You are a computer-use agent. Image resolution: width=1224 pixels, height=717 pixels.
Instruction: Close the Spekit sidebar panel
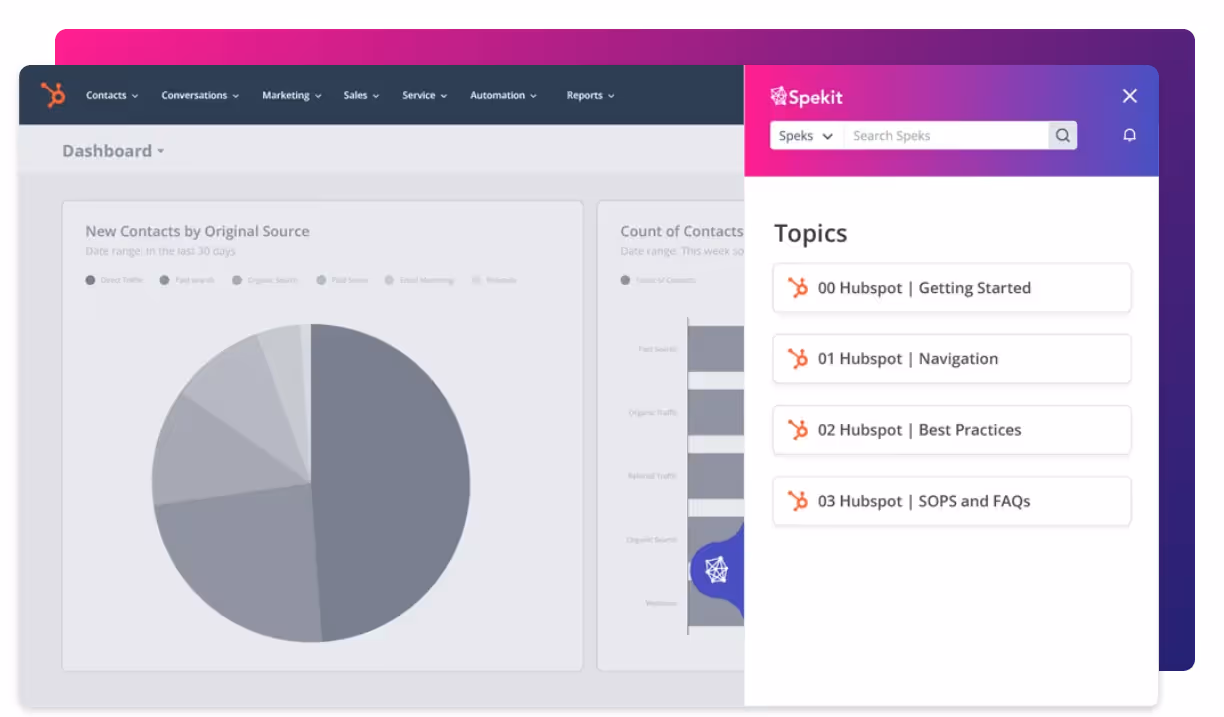coord(1130,96)
